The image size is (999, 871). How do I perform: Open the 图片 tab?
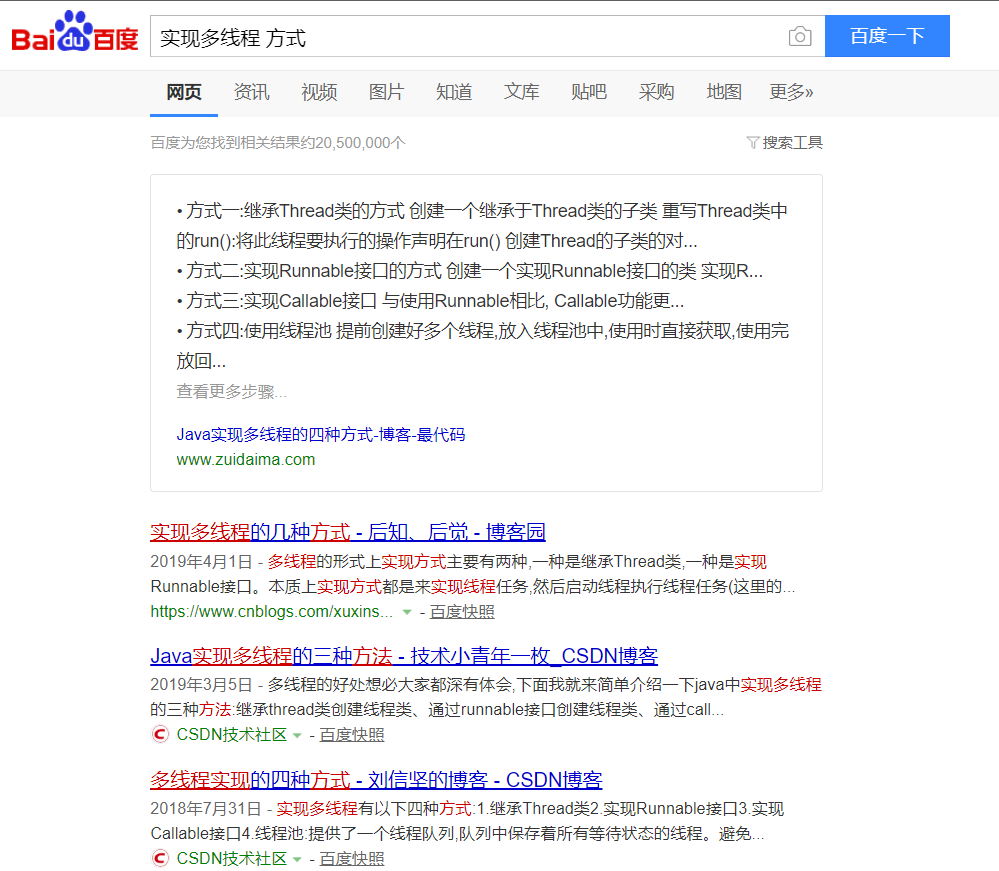tap(386, 92)
